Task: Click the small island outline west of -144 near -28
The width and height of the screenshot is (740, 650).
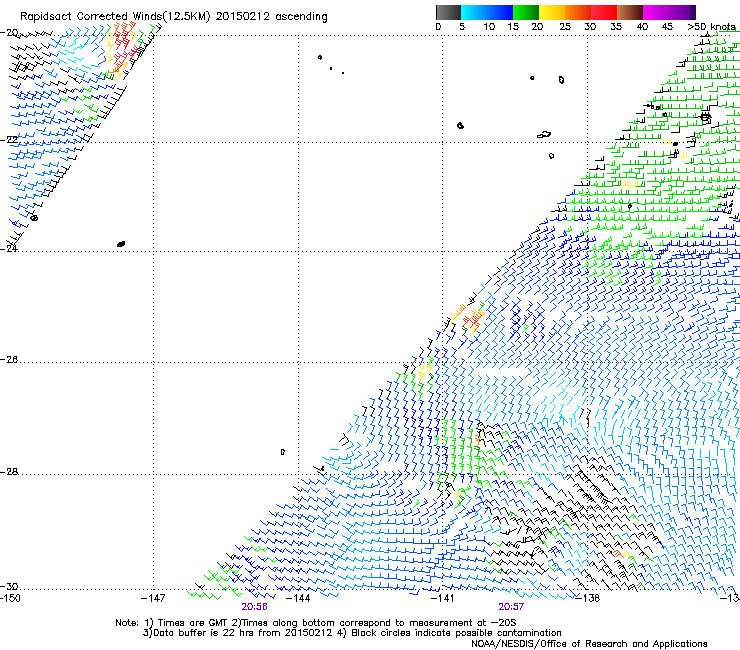Action: click(283, 452)
